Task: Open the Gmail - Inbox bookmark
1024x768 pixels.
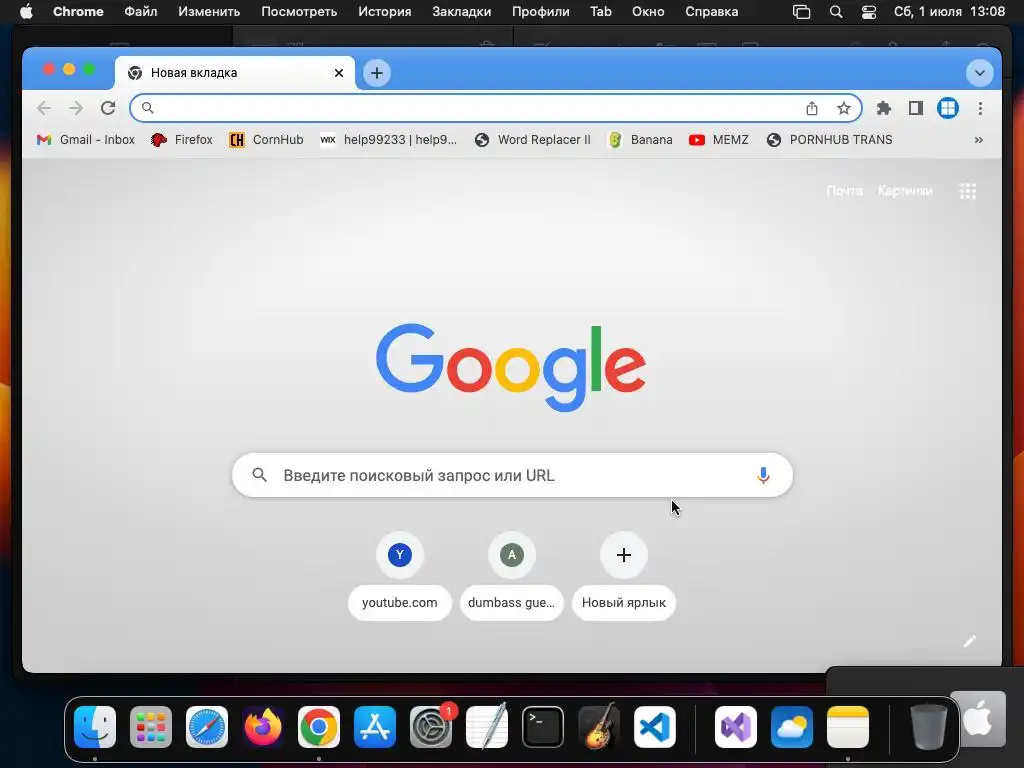Action: coord(86,140)
